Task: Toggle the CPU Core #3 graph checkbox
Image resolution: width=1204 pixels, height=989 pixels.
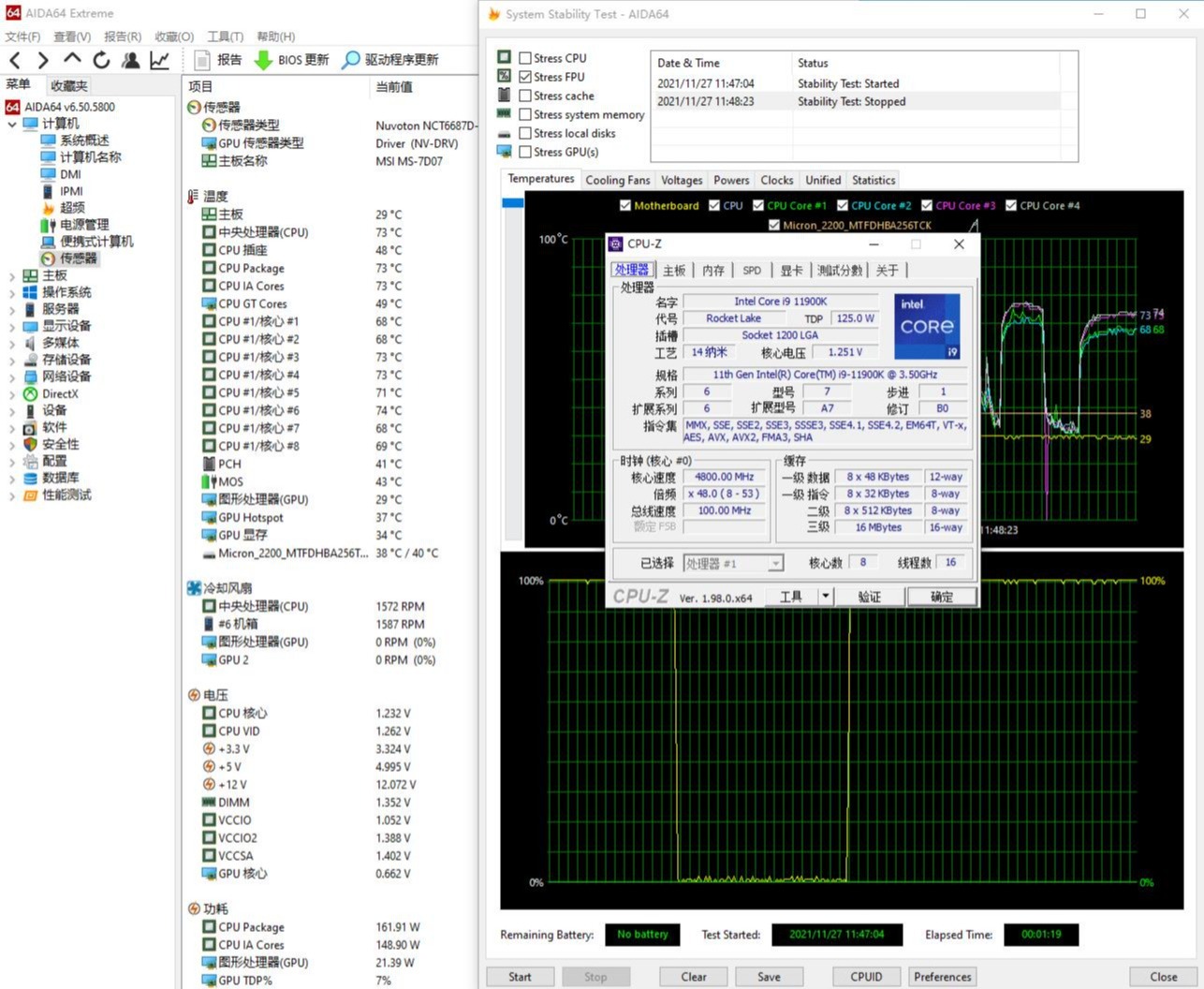Action: pos(927,206)
